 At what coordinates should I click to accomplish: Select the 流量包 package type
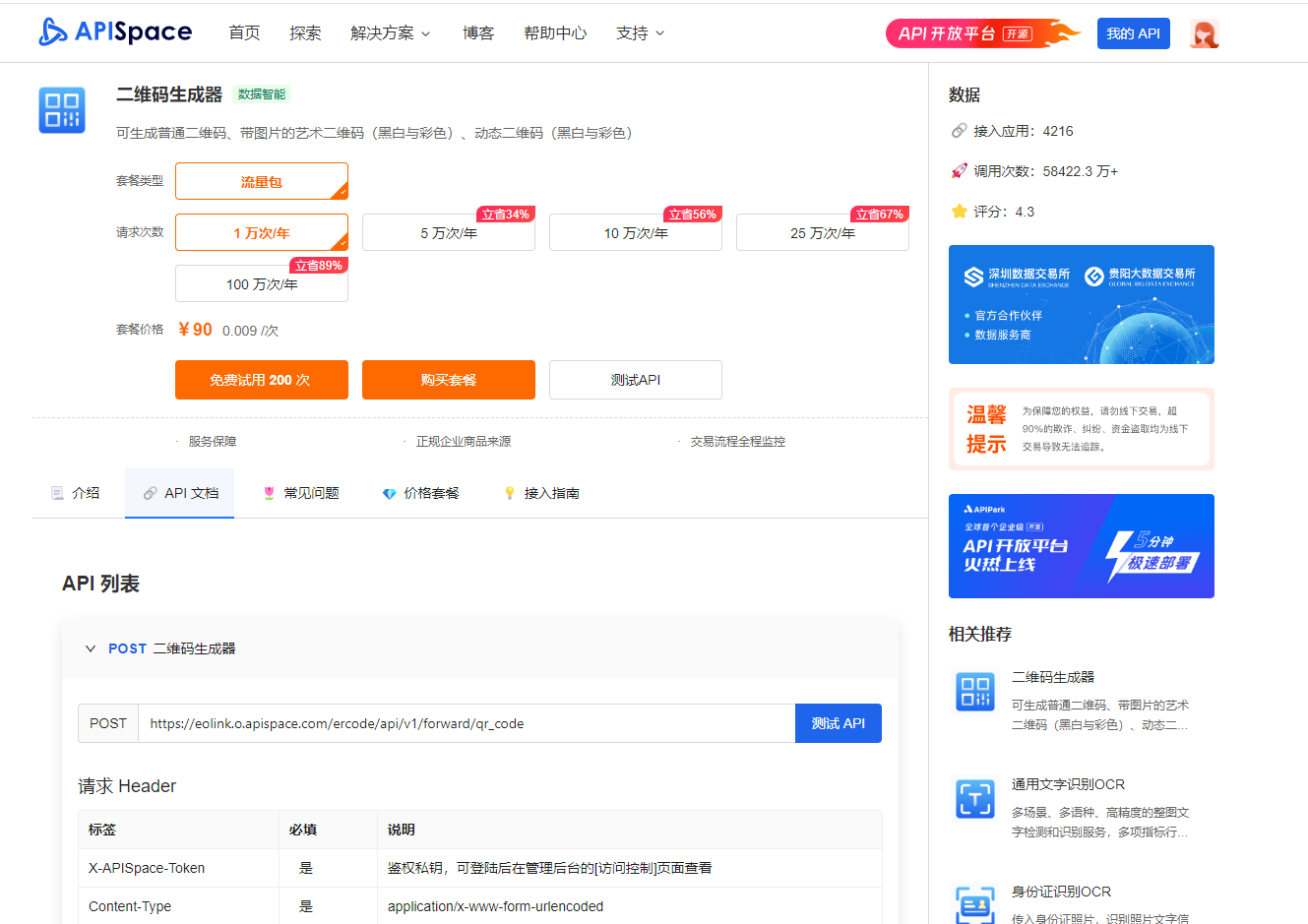(262, 181)
